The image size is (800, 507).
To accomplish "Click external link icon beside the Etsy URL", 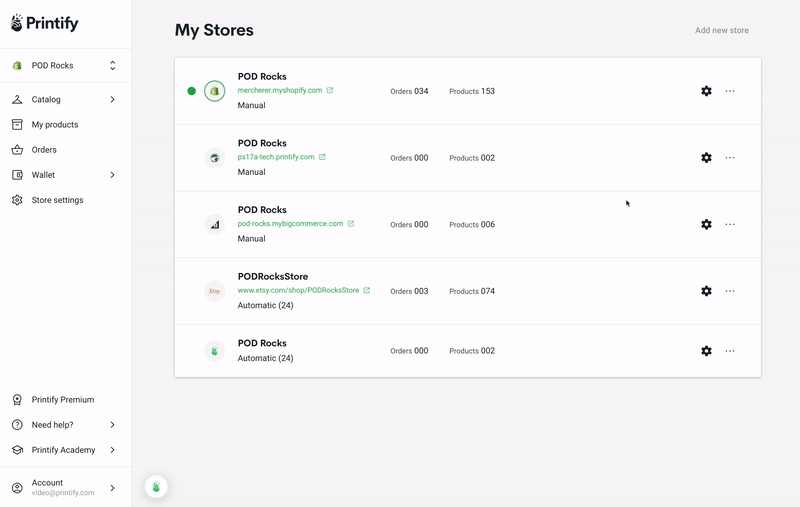I will 366,290.
